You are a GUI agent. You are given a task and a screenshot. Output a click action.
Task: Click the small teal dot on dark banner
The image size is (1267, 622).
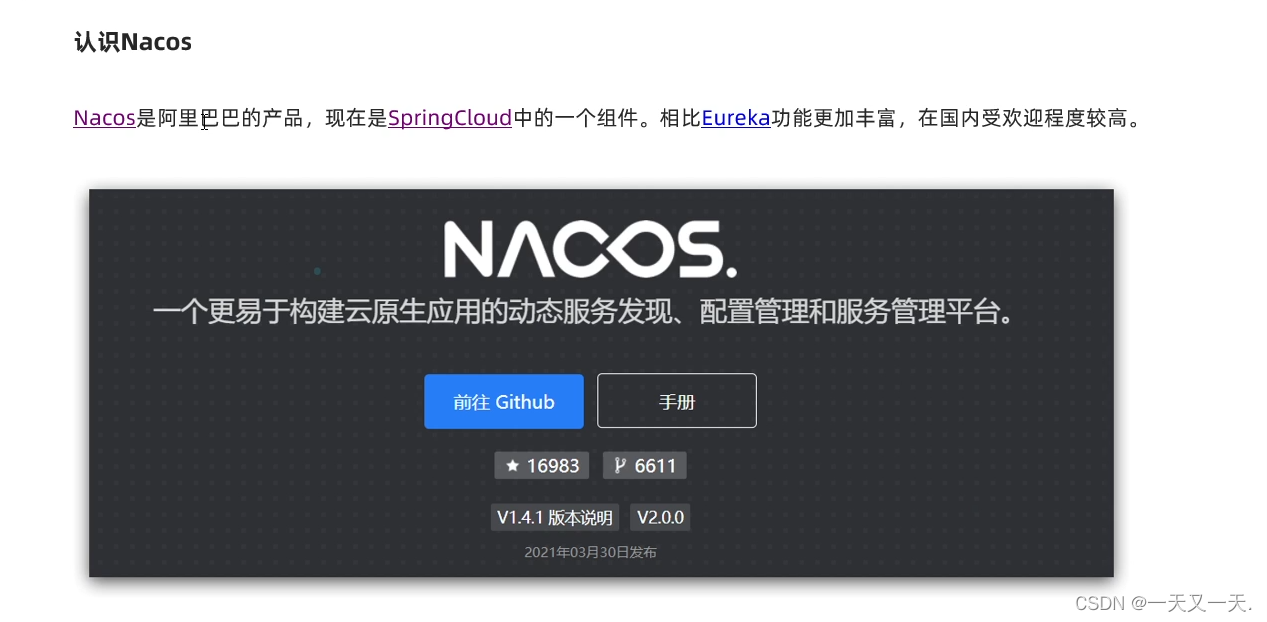[x=317, y=271]
